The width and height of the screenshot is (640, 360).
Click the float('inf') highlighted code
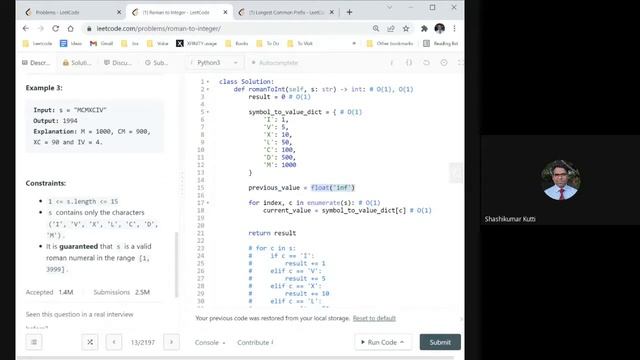[333, 188]
